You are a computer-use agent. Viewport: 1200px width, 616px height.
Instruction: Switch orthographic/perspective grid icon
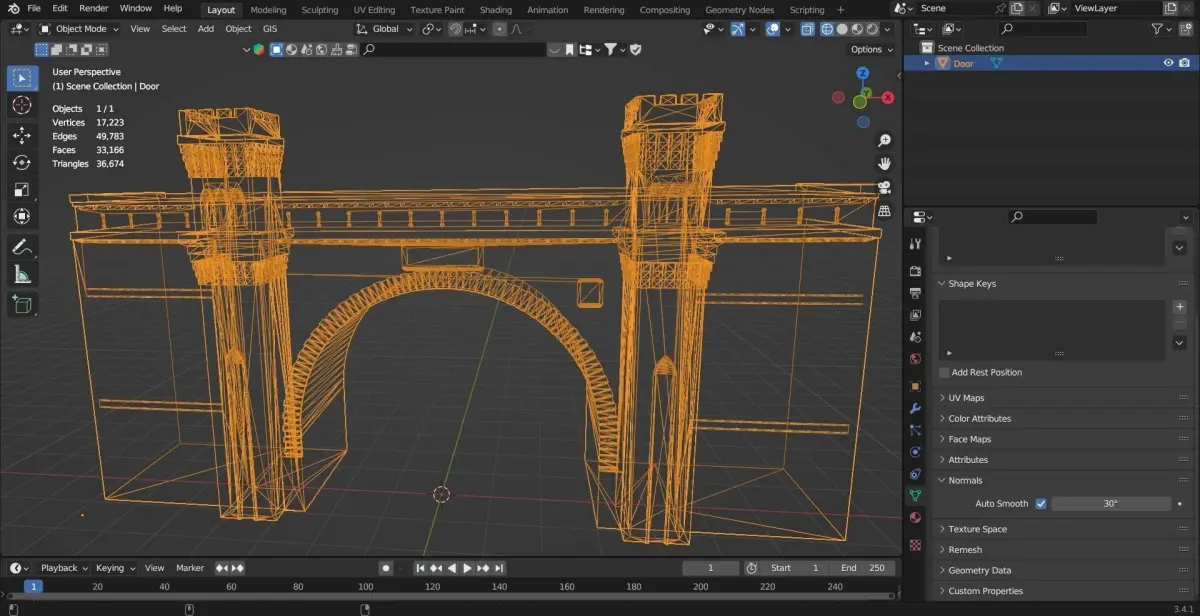click(884, 211)
